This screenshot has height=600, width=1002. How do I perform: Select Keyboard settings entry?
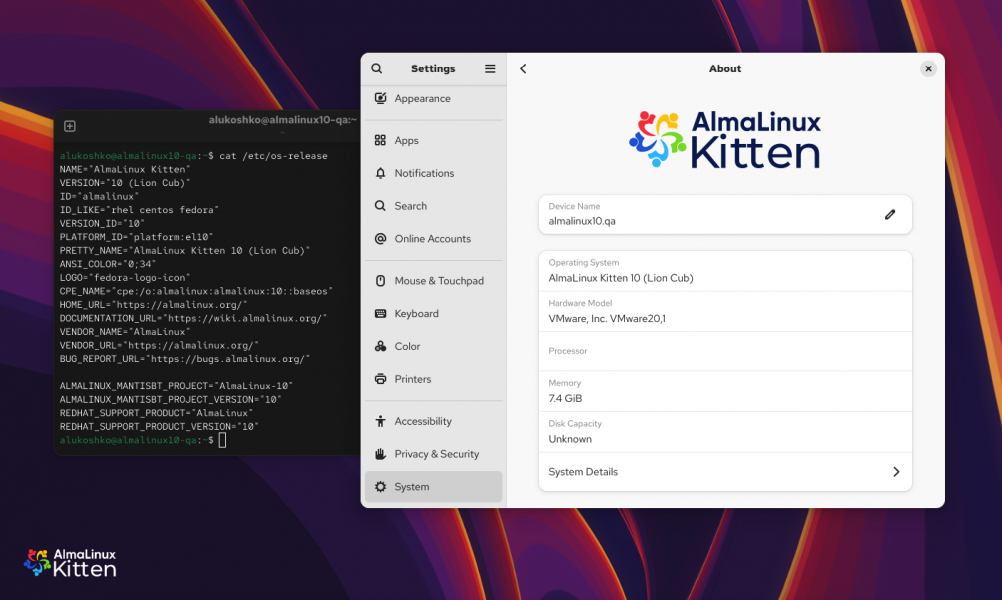point(433,313)
